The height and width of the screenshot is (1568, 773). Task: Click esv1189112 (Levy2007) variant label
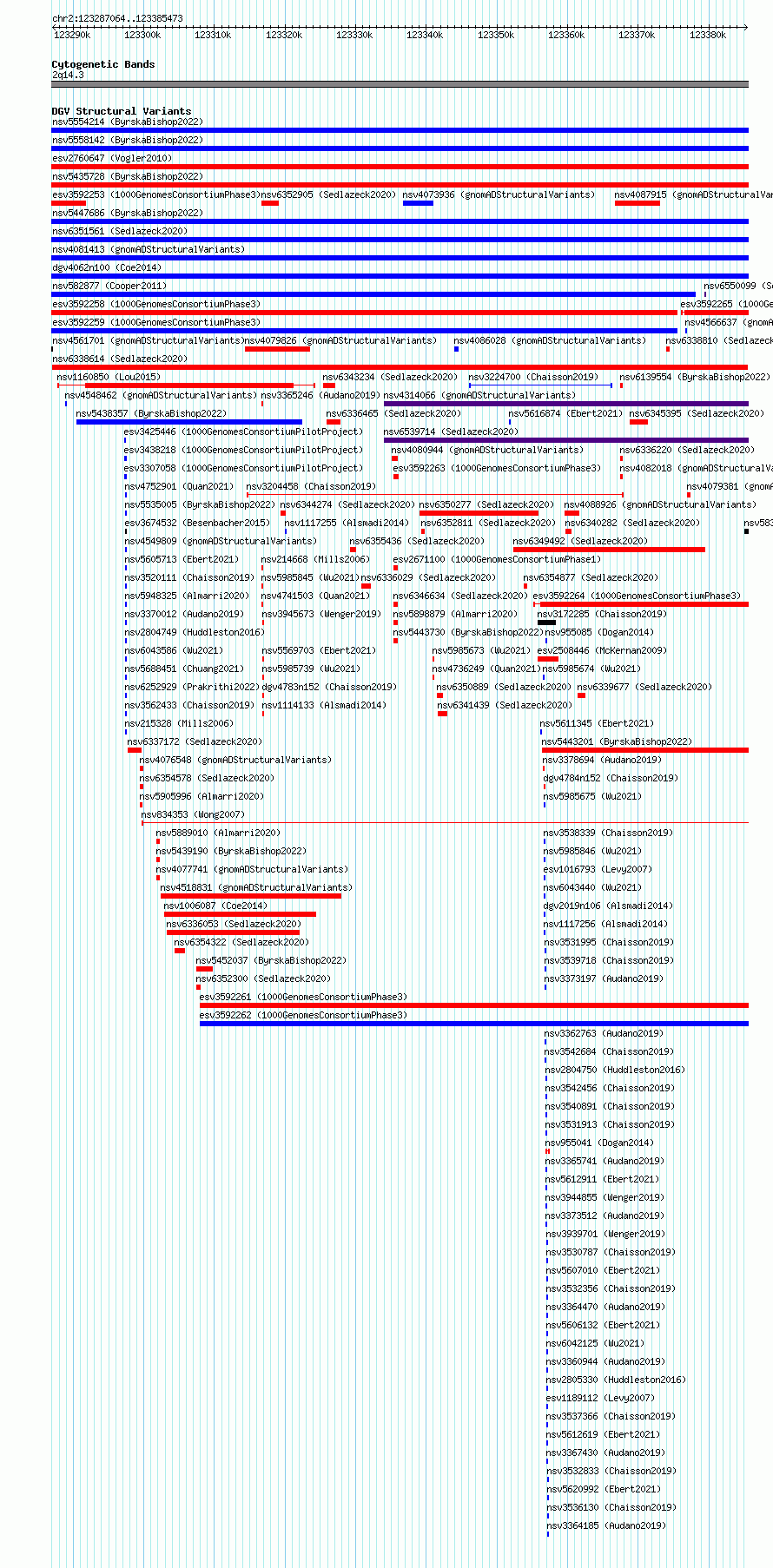click(x=600, y=1399)
